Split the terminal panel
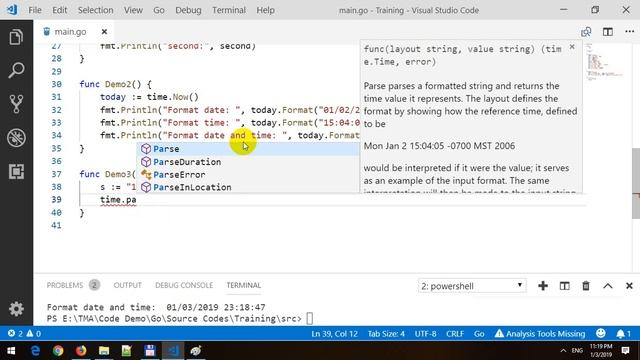640x360 pixels. point(564,286)
